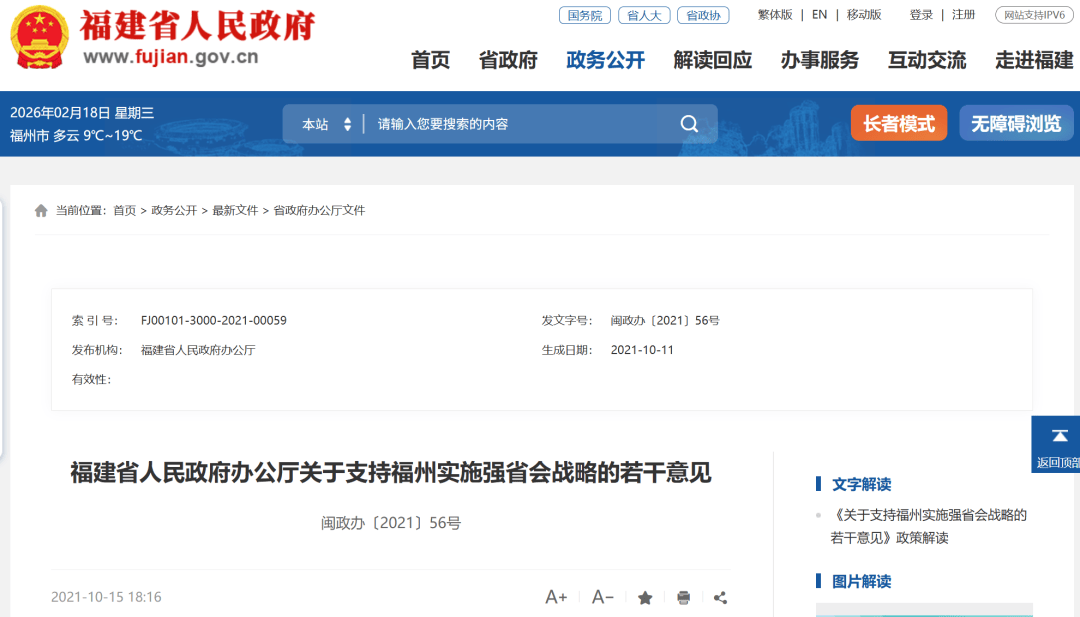Click the 最新文件 breadcrumb link
Image resolution: width=1080 pixels, height=617 pixels.
click(235, 211)
